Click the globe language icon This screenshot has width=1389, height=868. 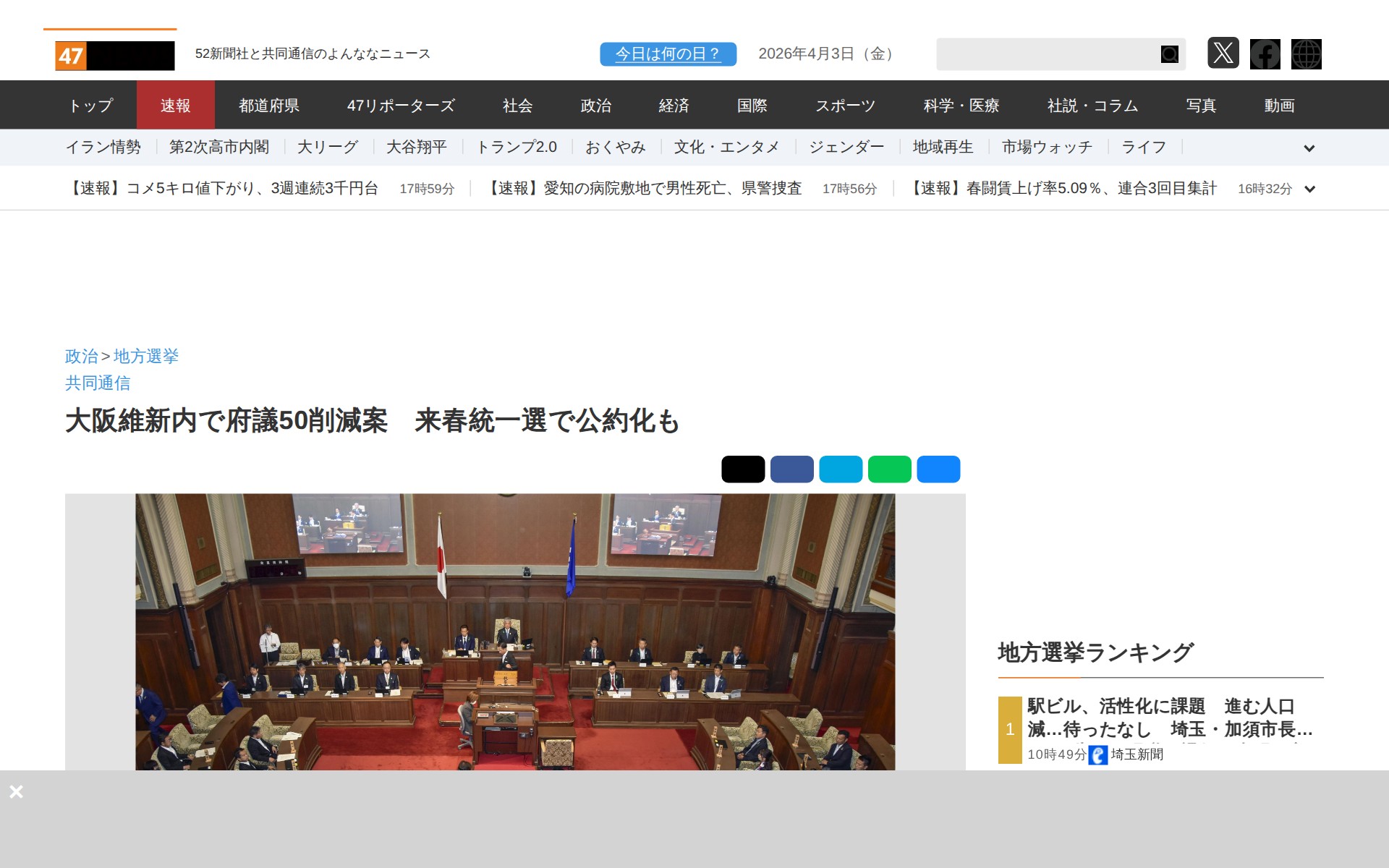[x=1306, y=54]
